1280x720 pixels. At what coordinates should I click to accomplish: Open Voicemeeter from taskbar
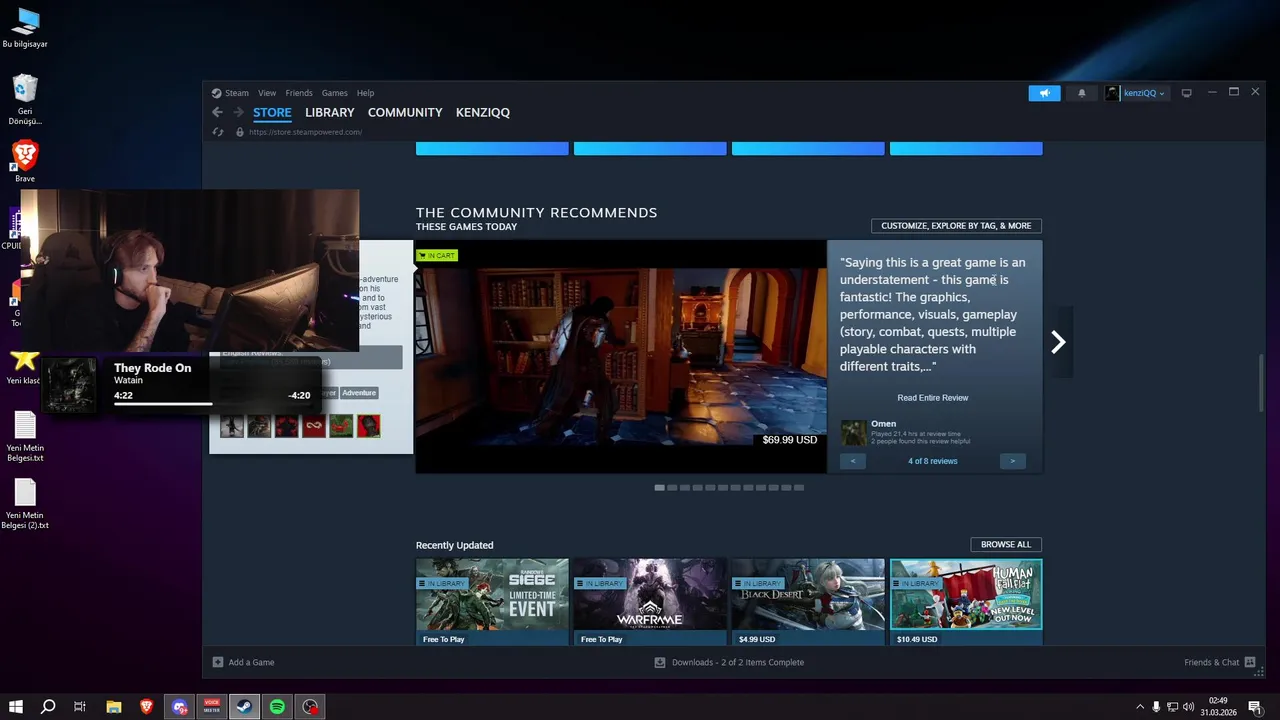(212, 707)
